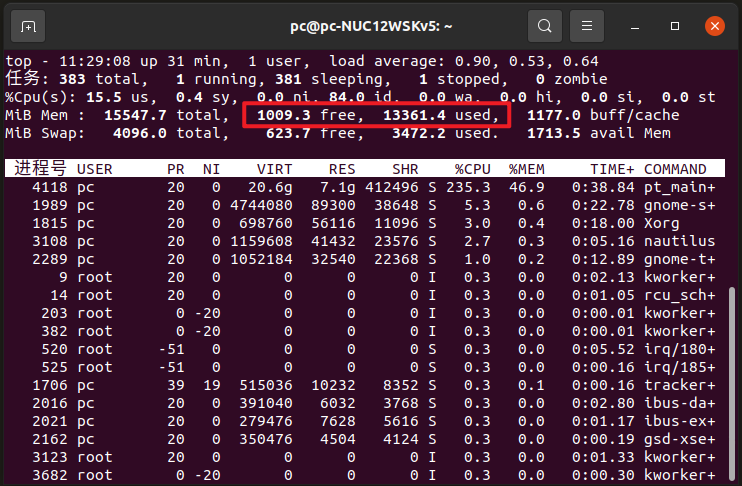742x486 pixels.
Task: Click the USER column header
Action: [x=95, y=169]
